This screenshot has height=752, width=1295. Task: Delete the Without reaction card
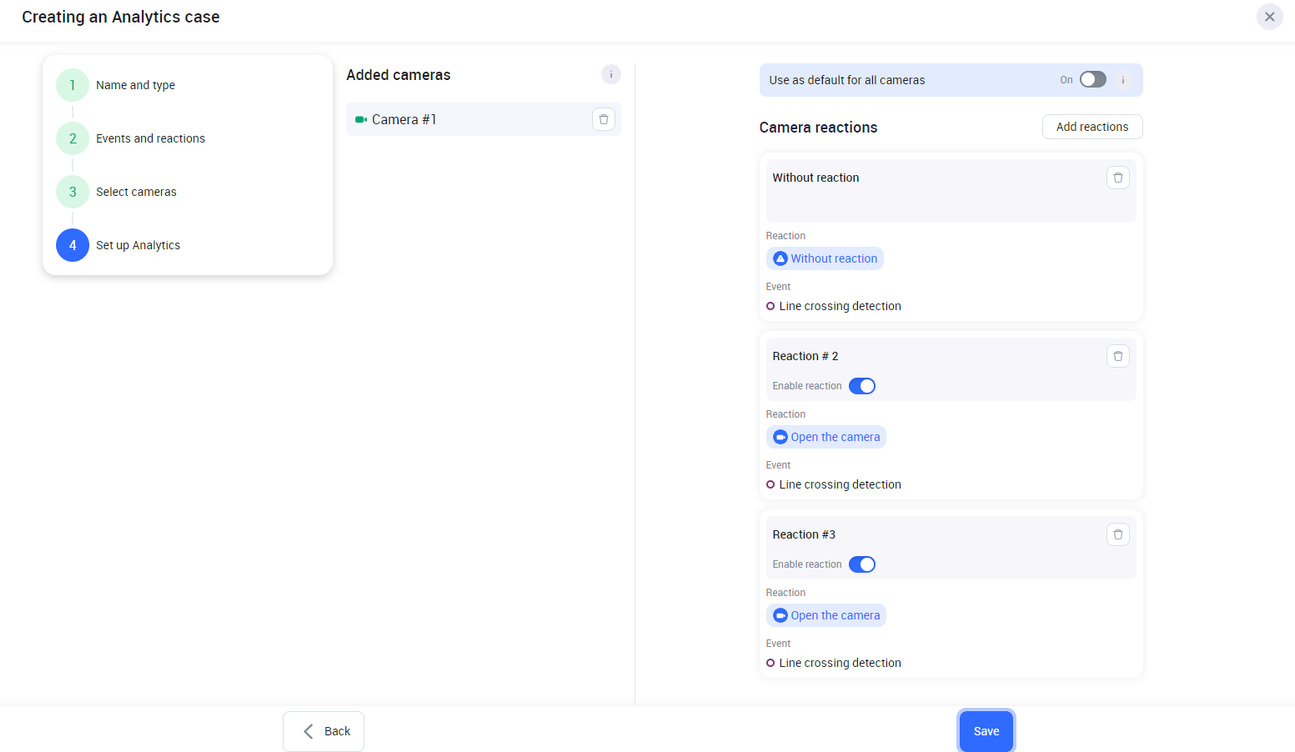coord(1117,178)
